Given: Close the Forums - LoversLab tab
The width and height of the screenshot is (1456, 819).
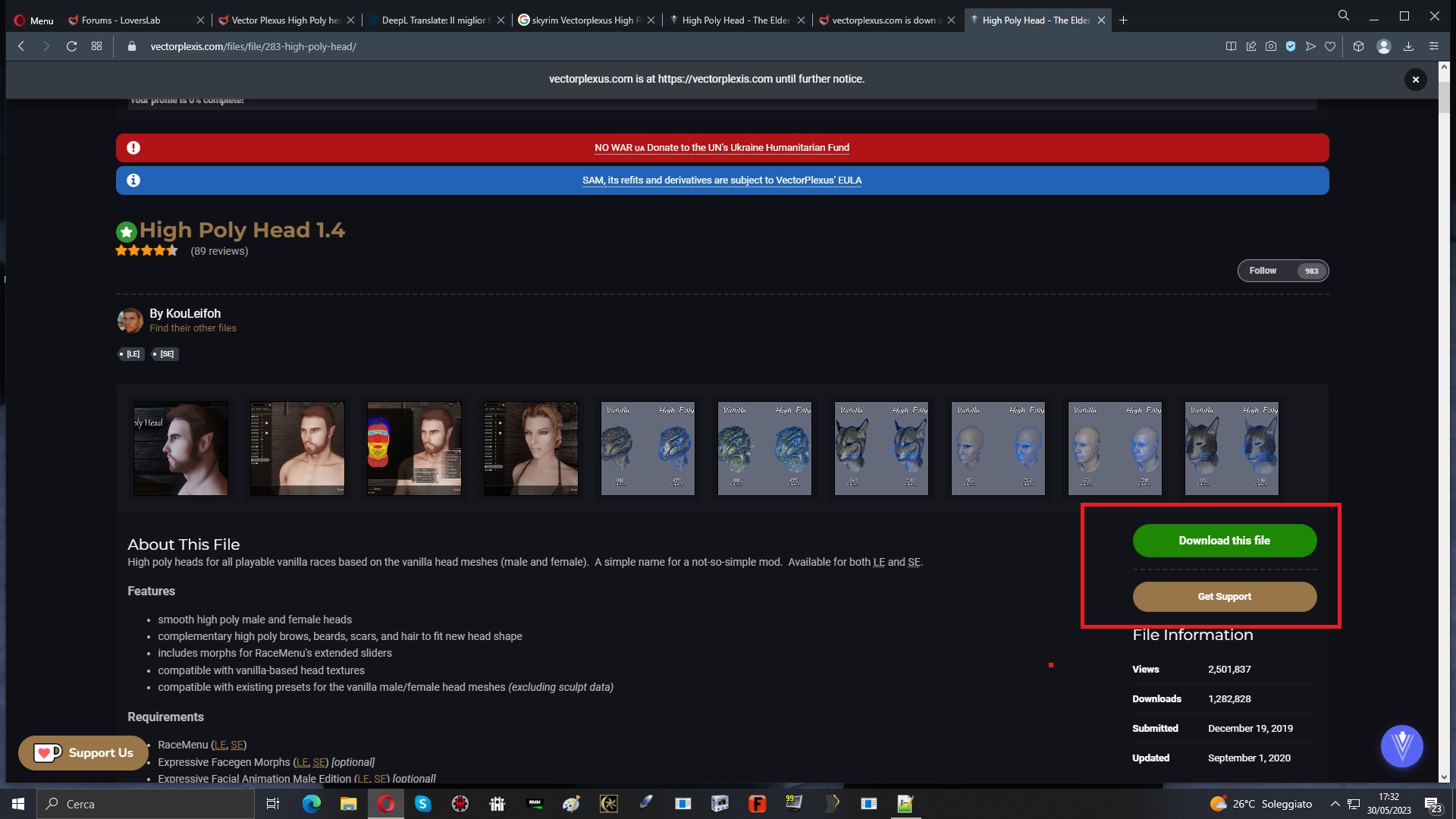Looking at the screenshot, I should [x=200, y=20].
